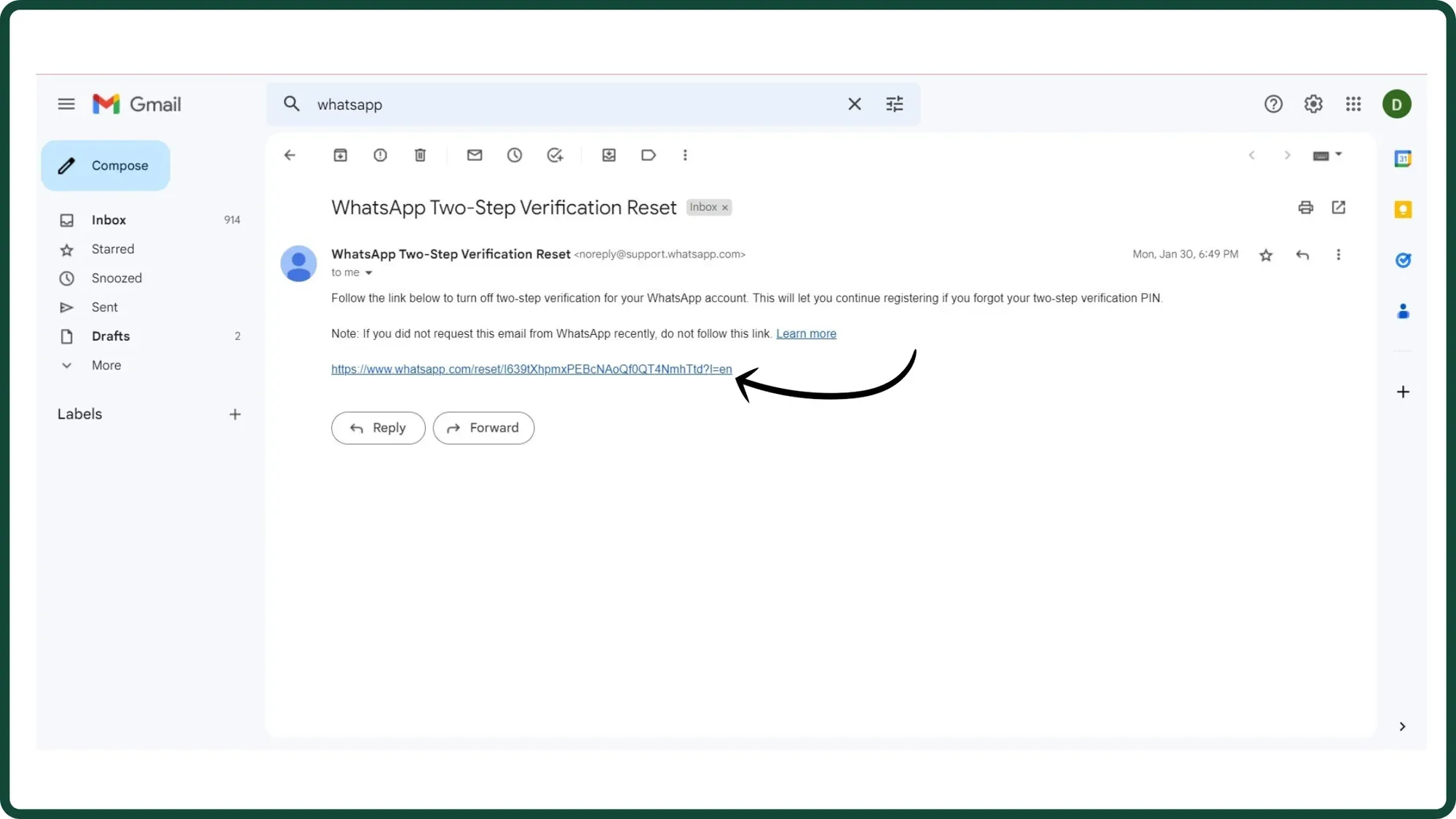This screenshot has height=819, width=1456.
Task: Open the email's more options menu
Action: click(1338, 255)
